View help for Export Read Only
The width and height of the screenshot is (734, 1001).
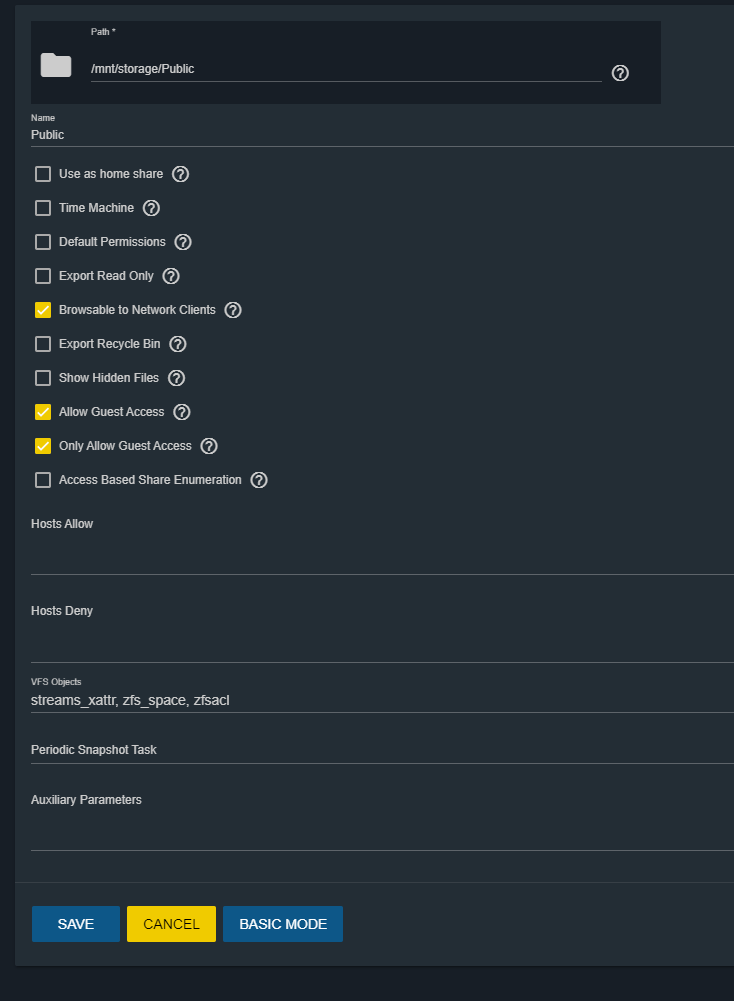pyautogui.click(x=171, y=276)
